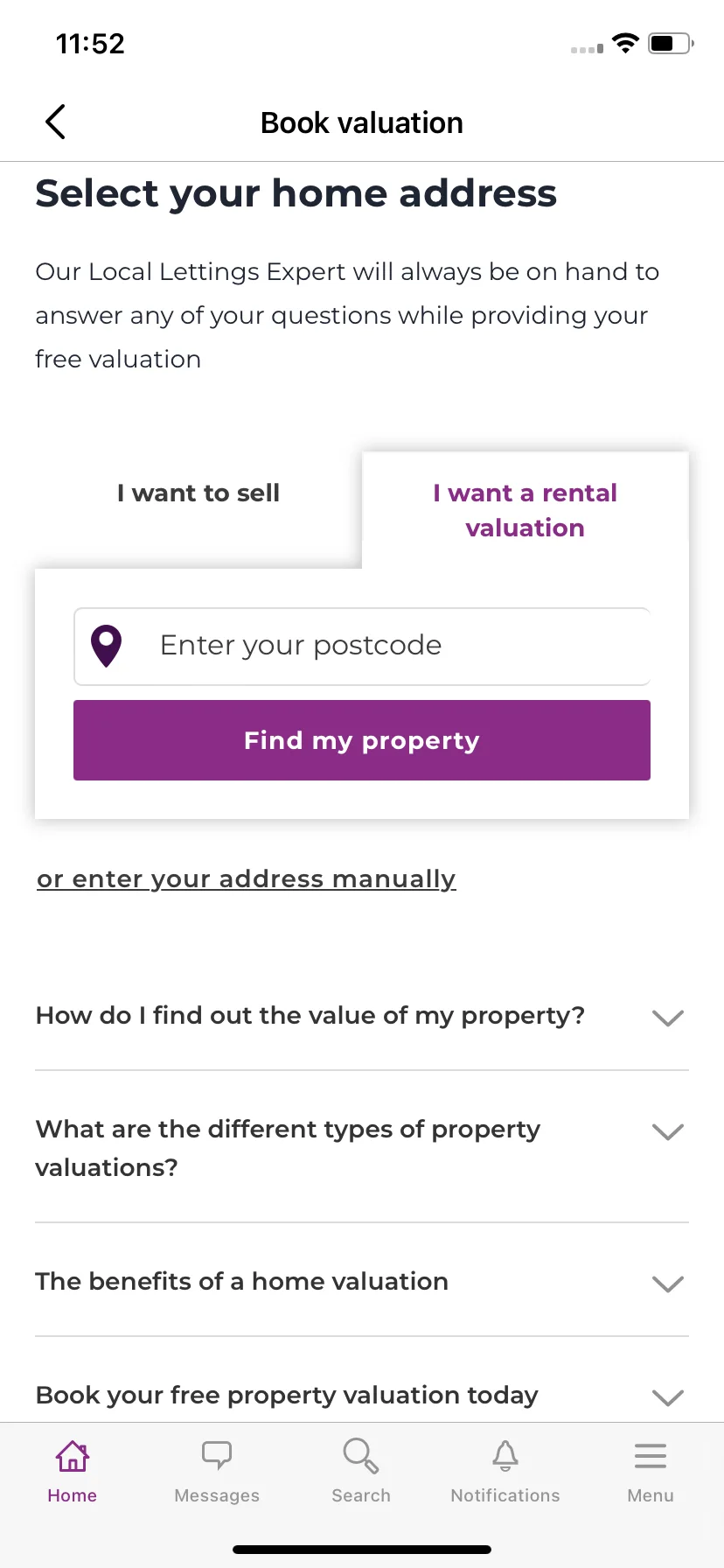
Task: Open the Search magnifier icon
Action: coord(361,1456)
